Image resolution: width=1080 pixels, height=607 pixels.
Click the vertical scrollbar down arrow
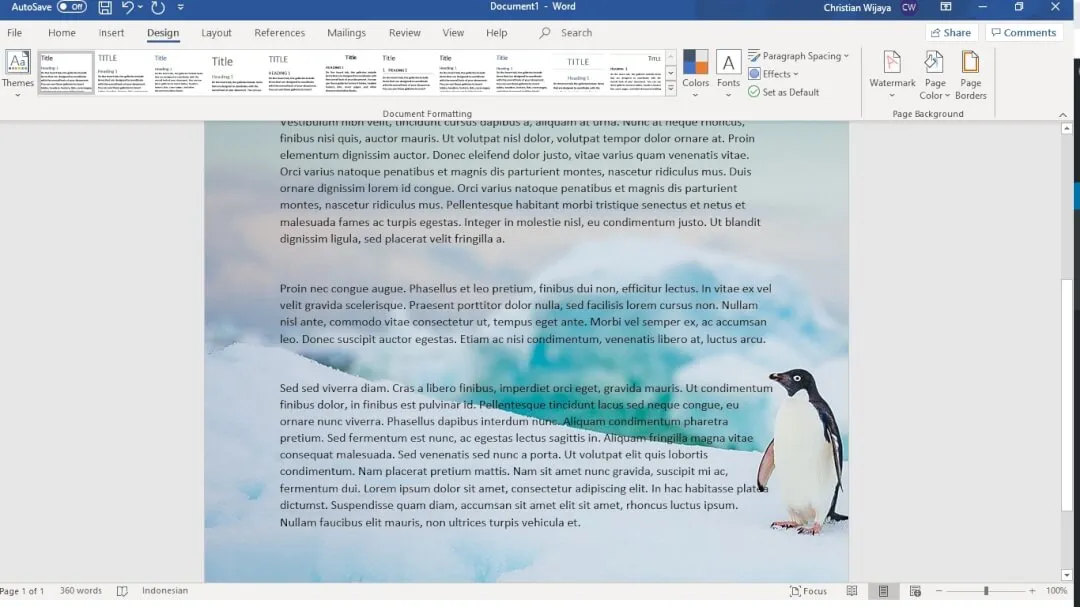(1066, 575)
